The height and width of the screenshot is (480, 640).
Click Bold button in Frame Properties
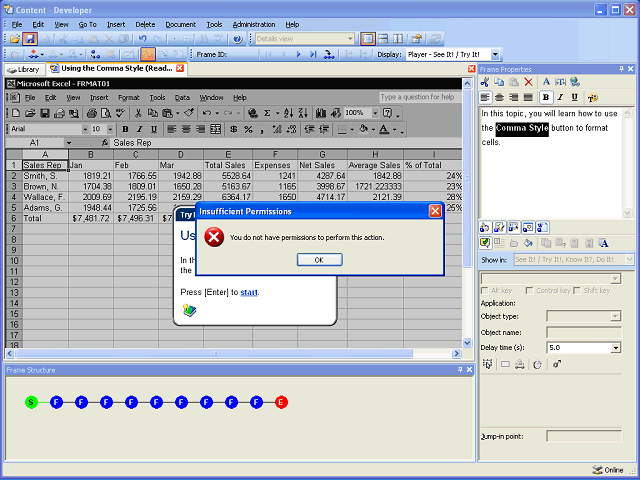point(546,97)
